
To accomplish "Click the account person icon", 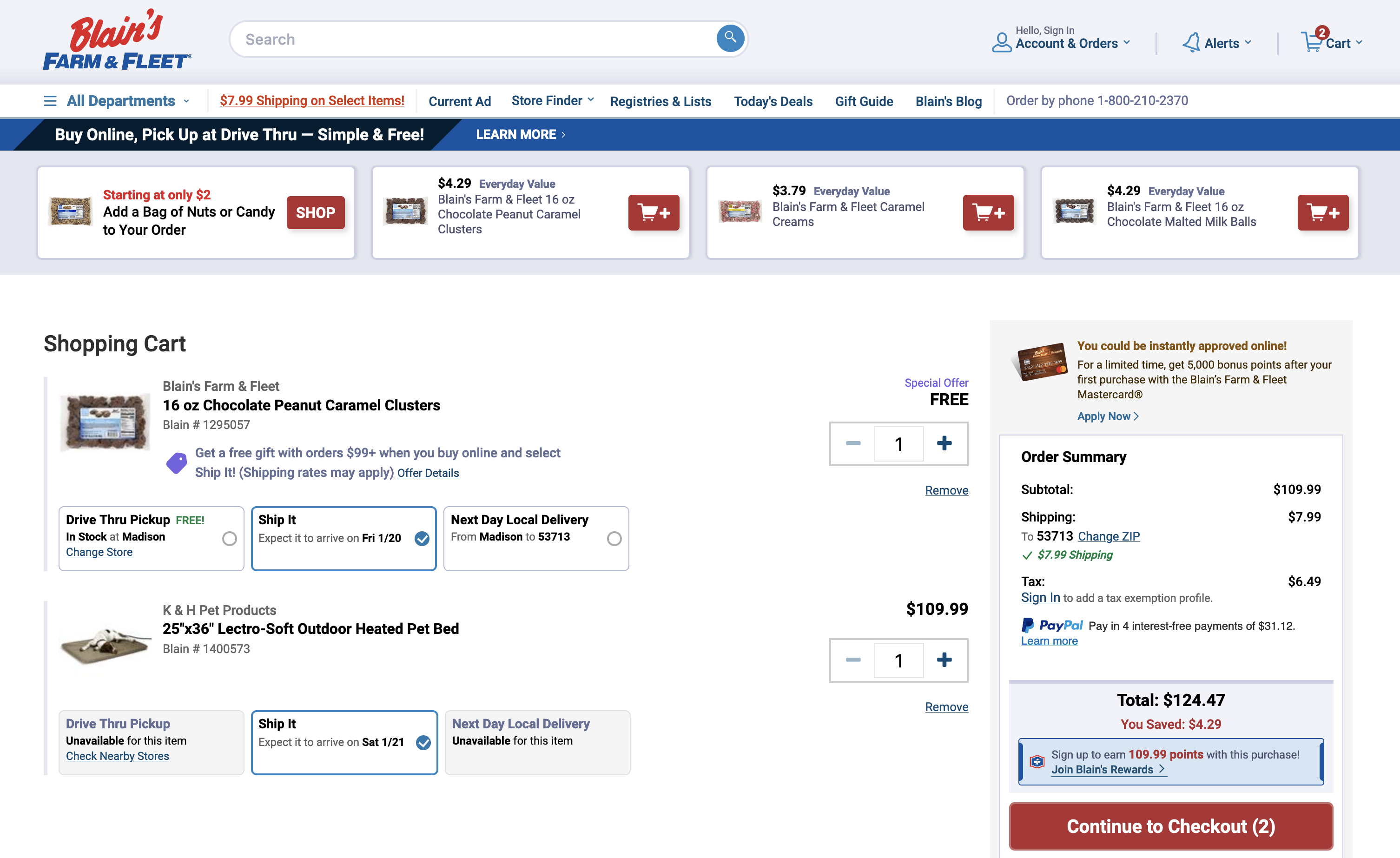I will coord(1001,42).
